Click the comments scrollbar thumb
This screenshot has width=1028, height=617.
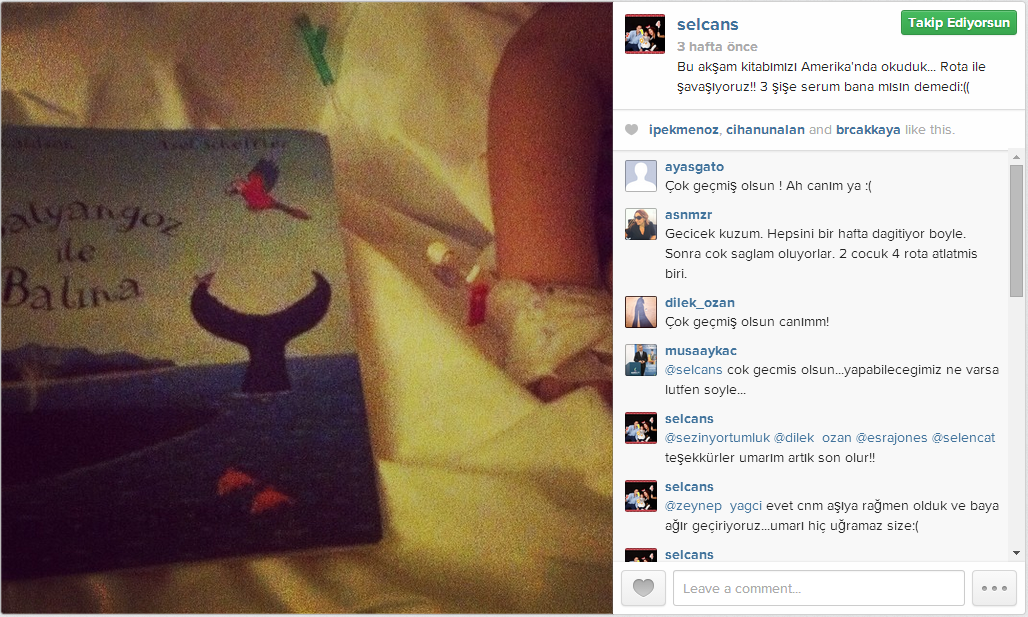1016,231
